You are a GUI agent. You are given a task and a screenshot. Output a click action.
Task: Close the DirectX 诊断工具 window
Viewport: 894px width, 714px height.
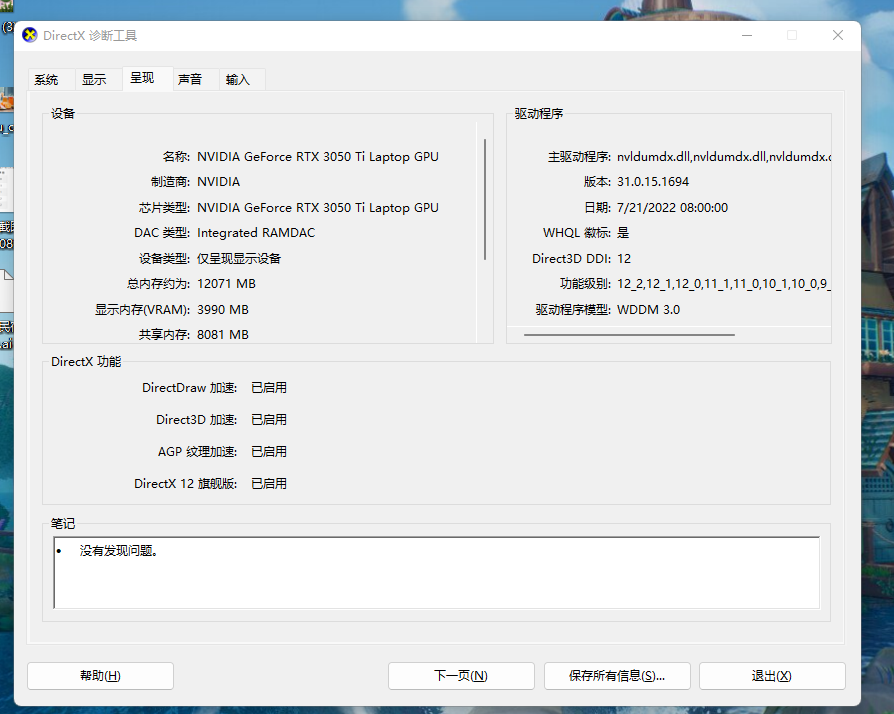838,36
